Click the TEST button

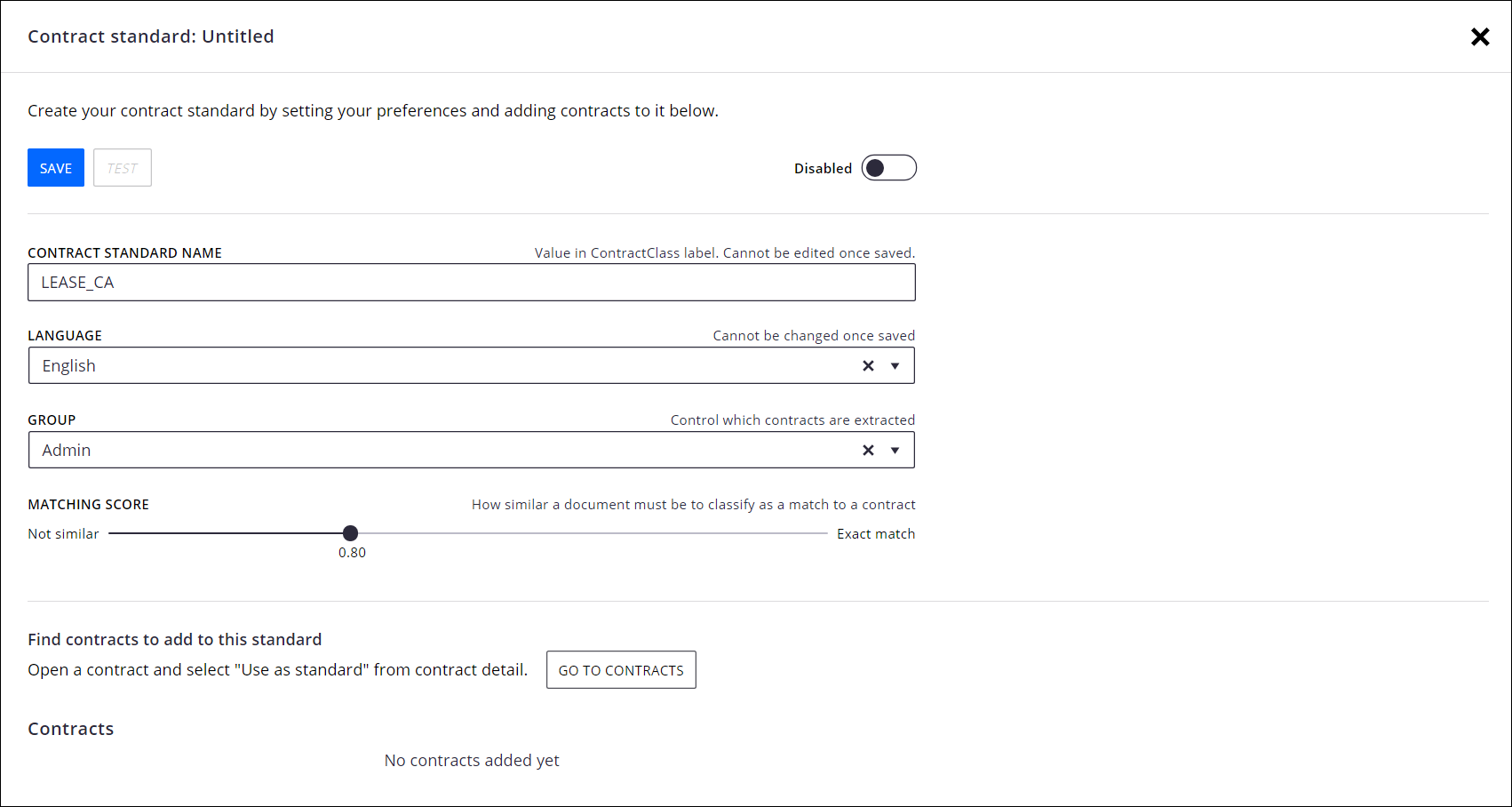(x=122, y=167)
